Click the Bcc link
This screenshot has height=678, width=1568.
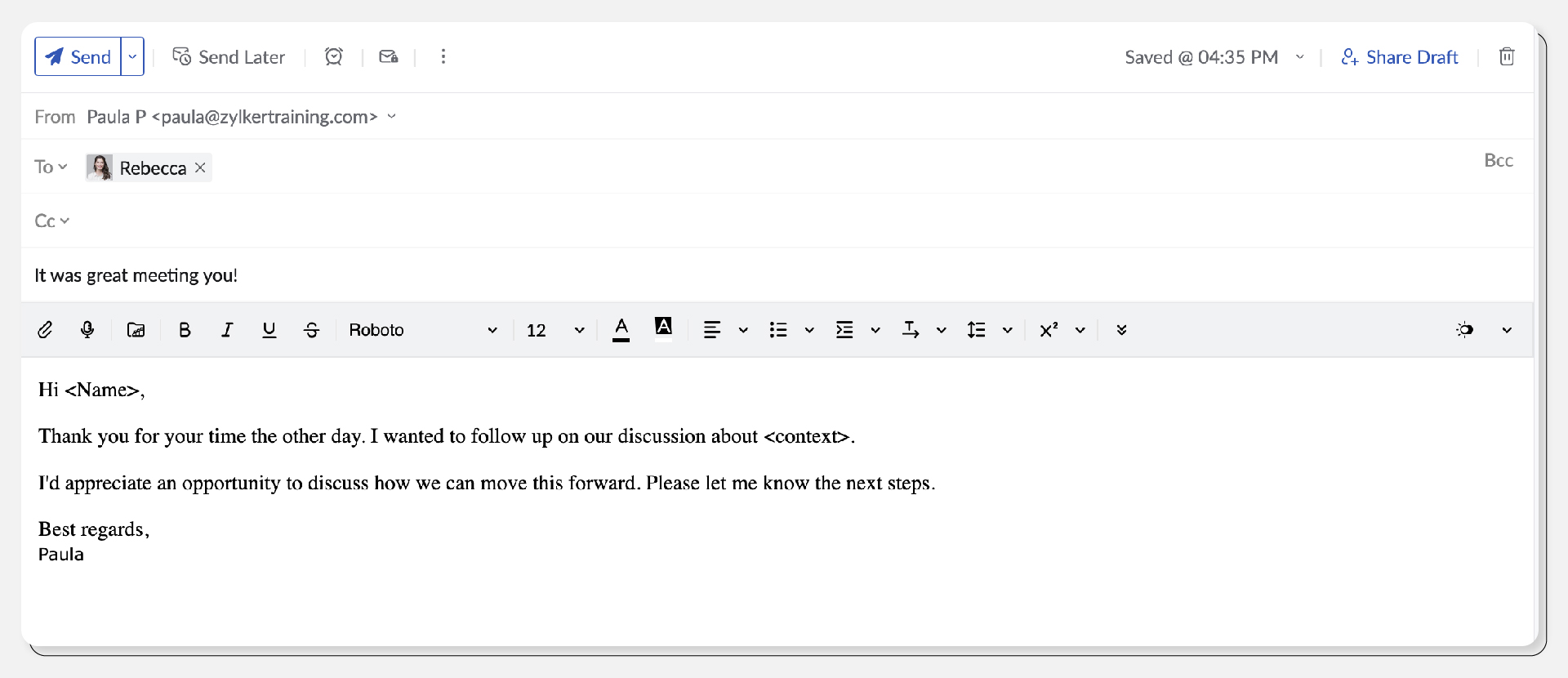[x=1498, y=160]
